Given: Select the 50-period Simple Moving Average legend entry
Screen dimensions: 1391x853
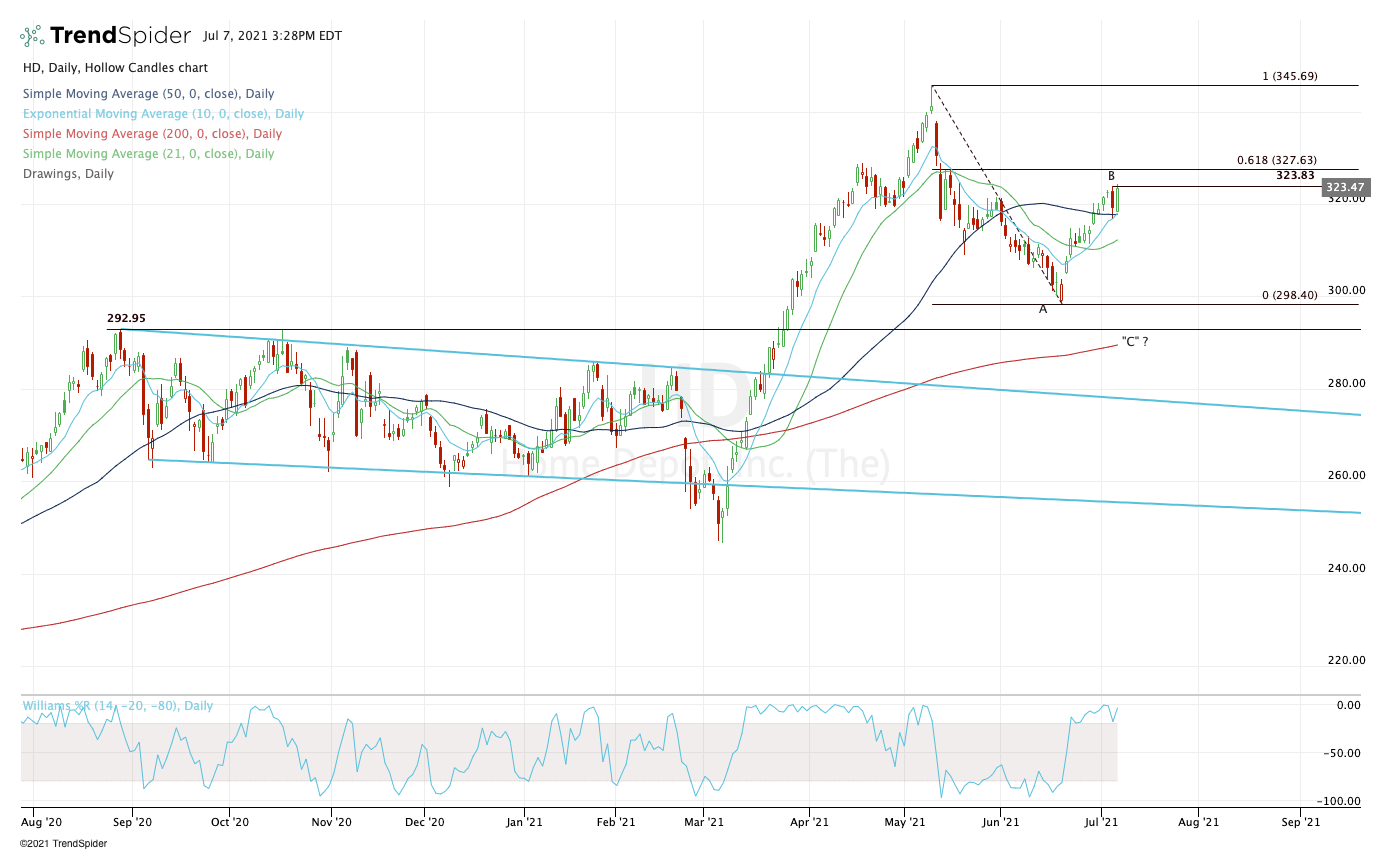Looking at the screenshot, I should pos(149,94).
